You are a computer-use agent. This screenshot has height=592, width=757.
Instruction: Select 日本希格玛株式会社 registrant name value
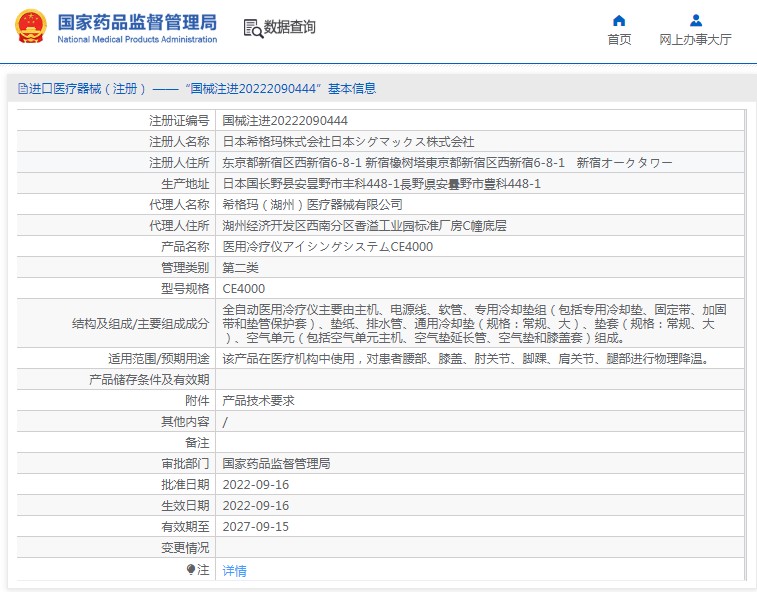point(348,141)
